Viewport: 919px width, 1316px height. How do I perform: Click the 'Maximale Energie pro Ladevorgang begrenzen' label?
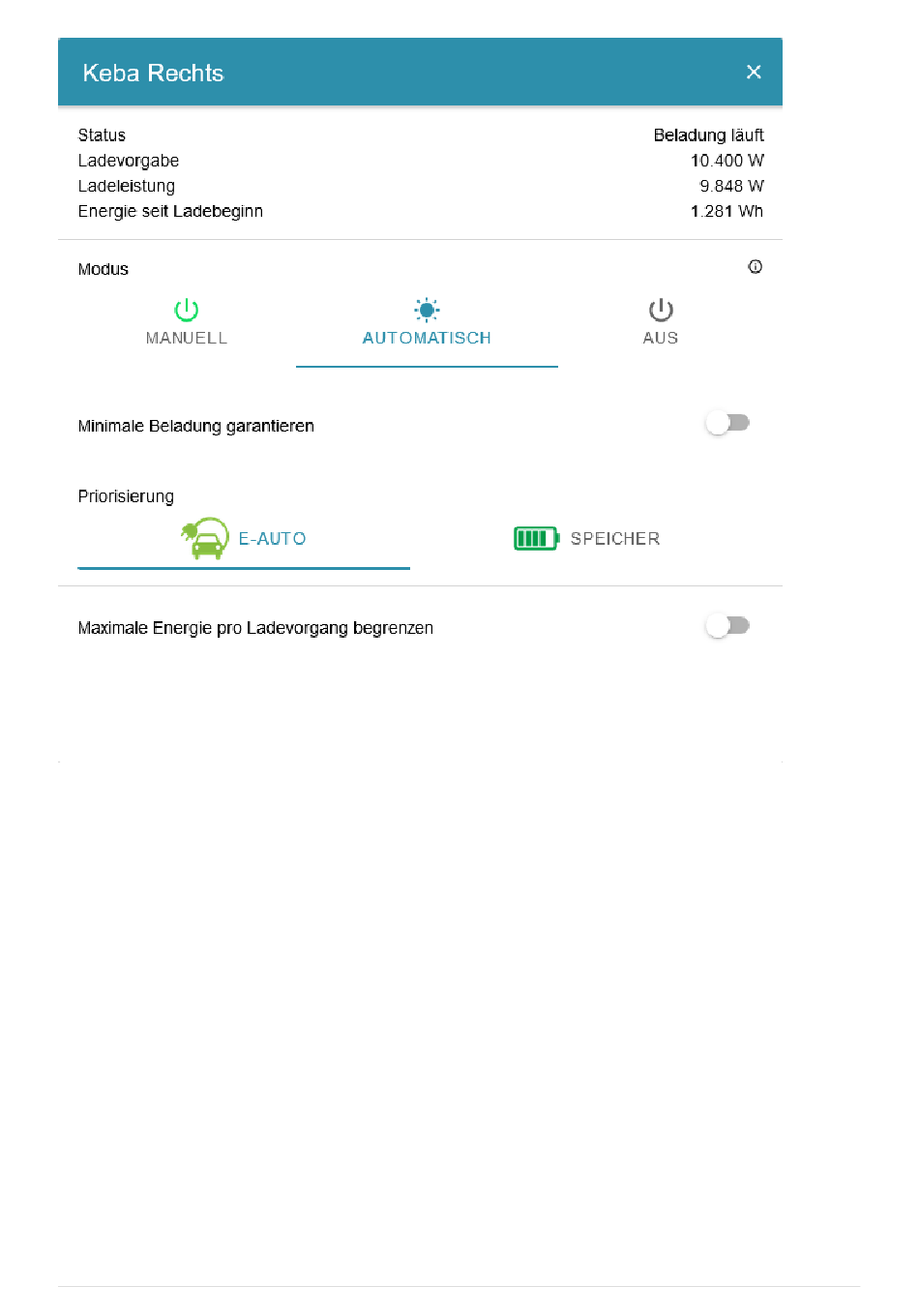[x=255, y=628]
